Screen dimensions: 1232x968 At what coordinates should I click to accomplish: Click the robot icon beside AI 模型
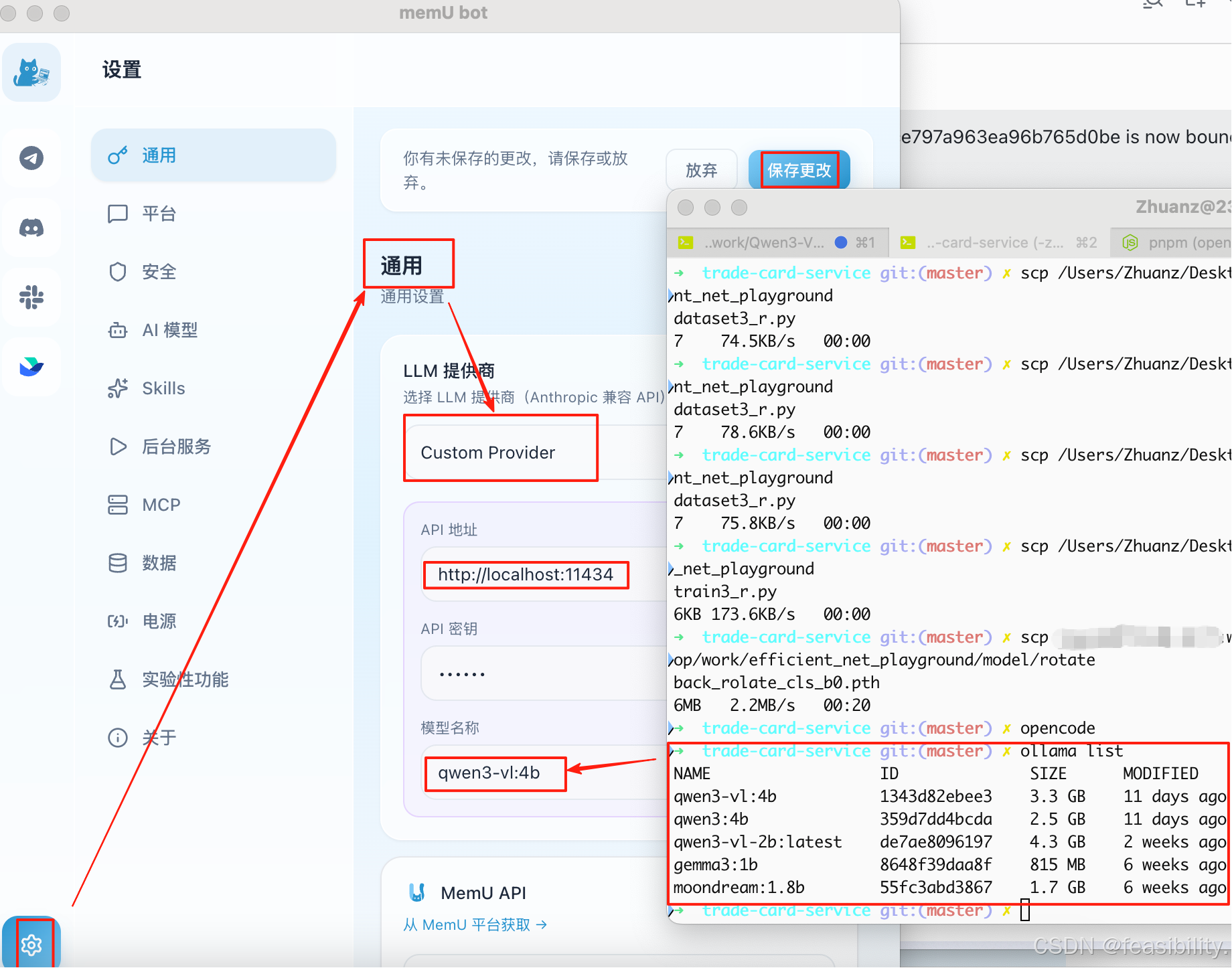[x=118, y=330]
